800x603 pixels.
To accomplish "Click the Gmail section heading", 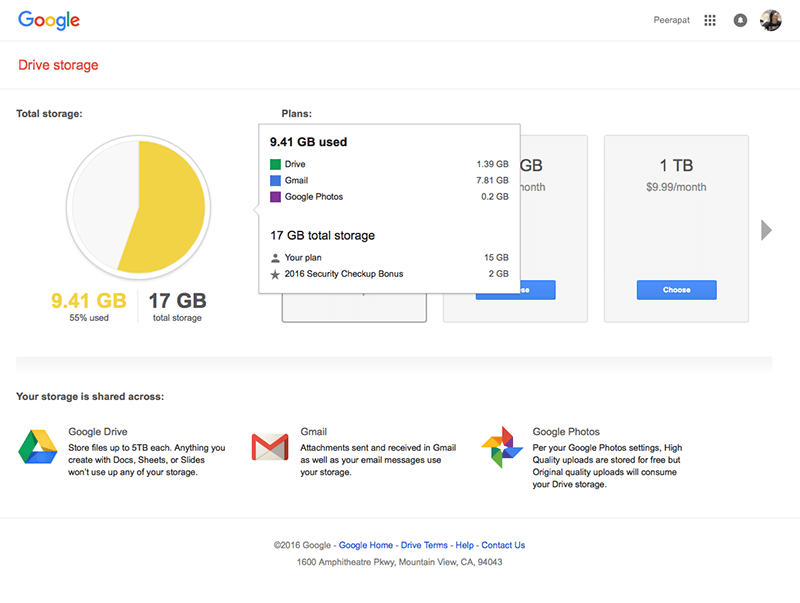I will [x=313, y=432].
